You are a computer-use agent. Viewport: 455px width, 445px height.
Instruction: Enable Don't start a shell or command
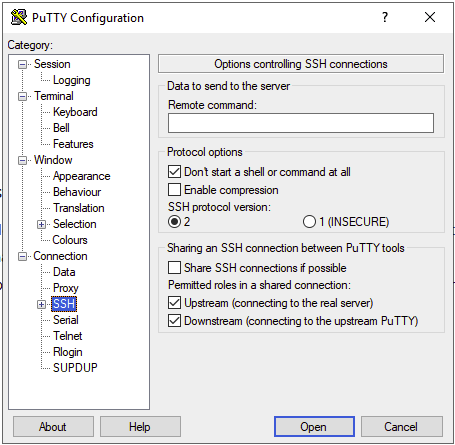(x=174, y=172)
